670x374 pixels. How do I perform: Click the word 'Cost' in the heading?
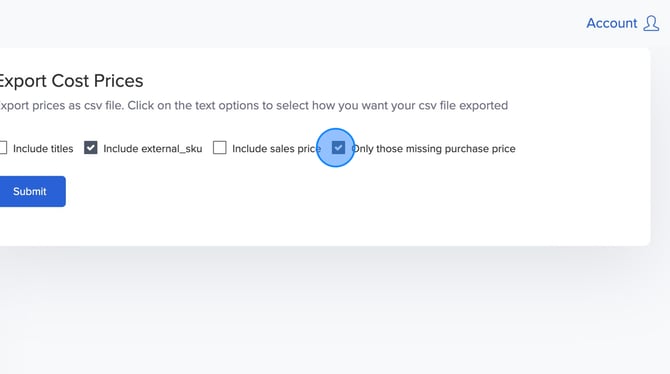71,81
